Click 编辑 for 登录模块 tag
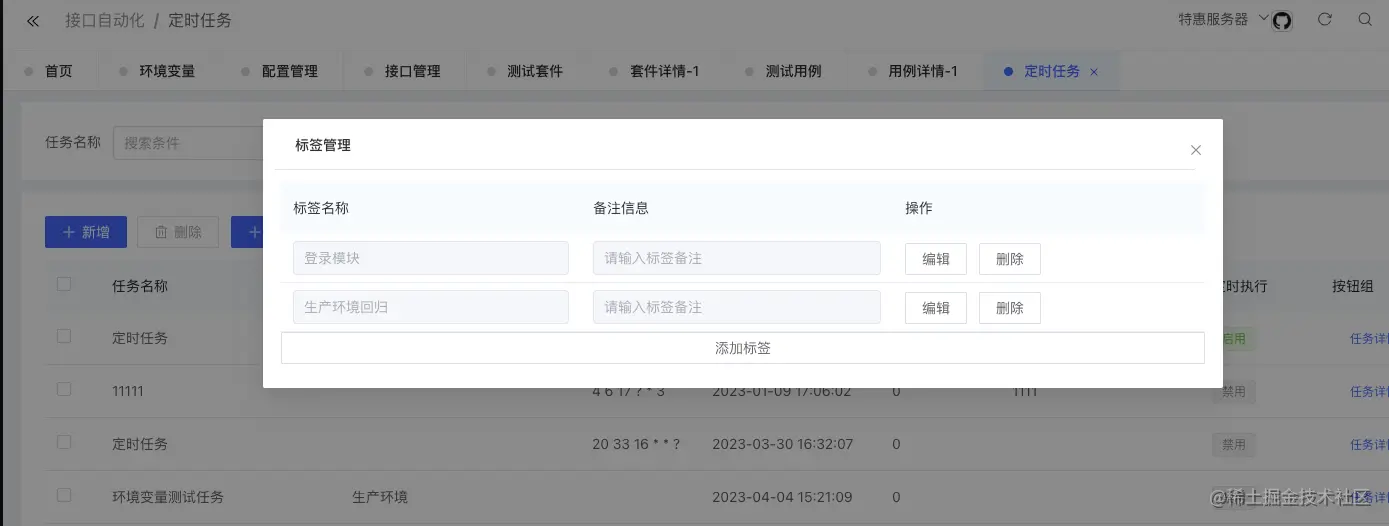 point(936,259)
